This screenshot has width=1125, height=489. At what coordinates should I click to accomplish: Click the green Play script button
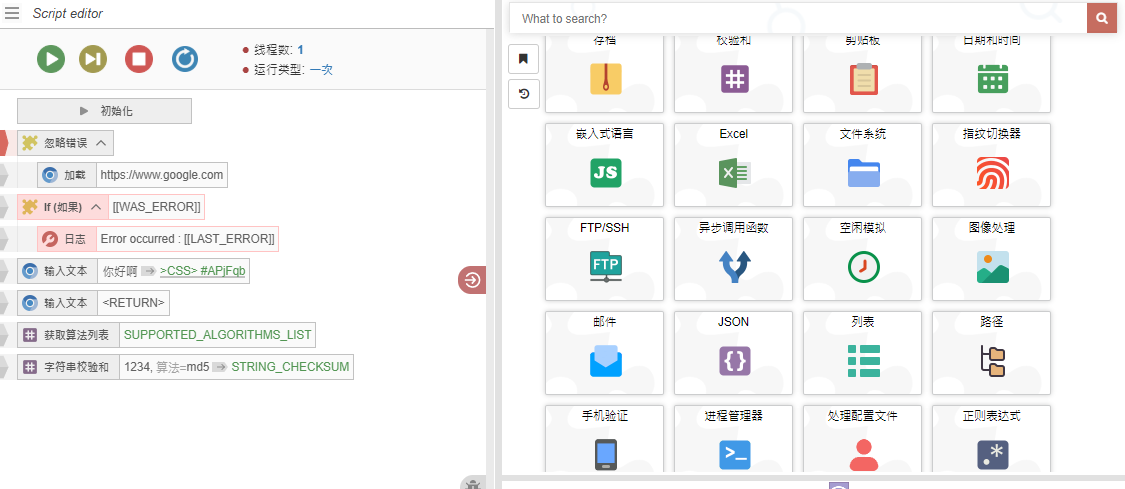(51, 59)
